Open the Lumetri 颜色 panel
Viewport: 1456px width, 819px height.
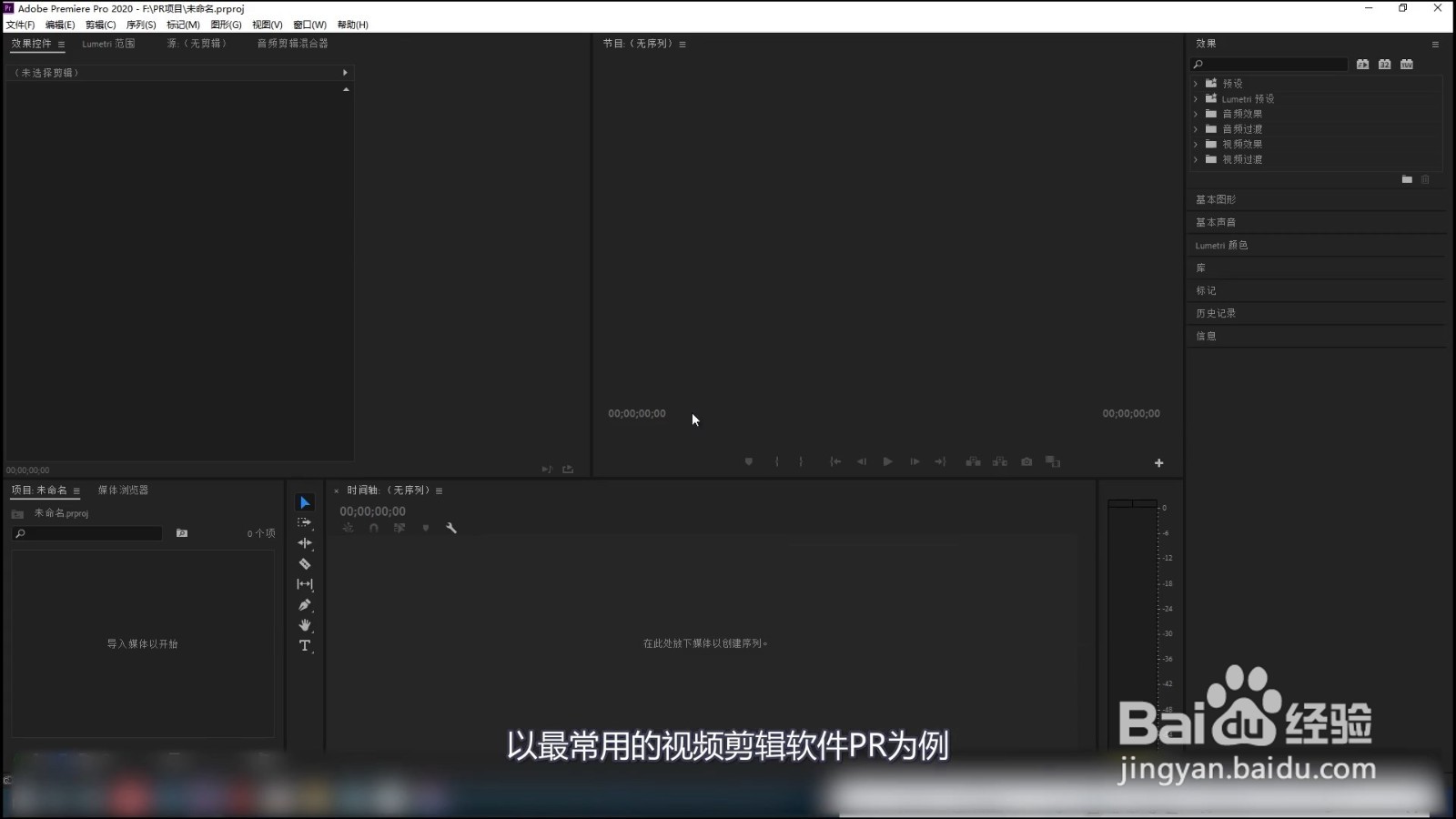(x=1219, y=245)
